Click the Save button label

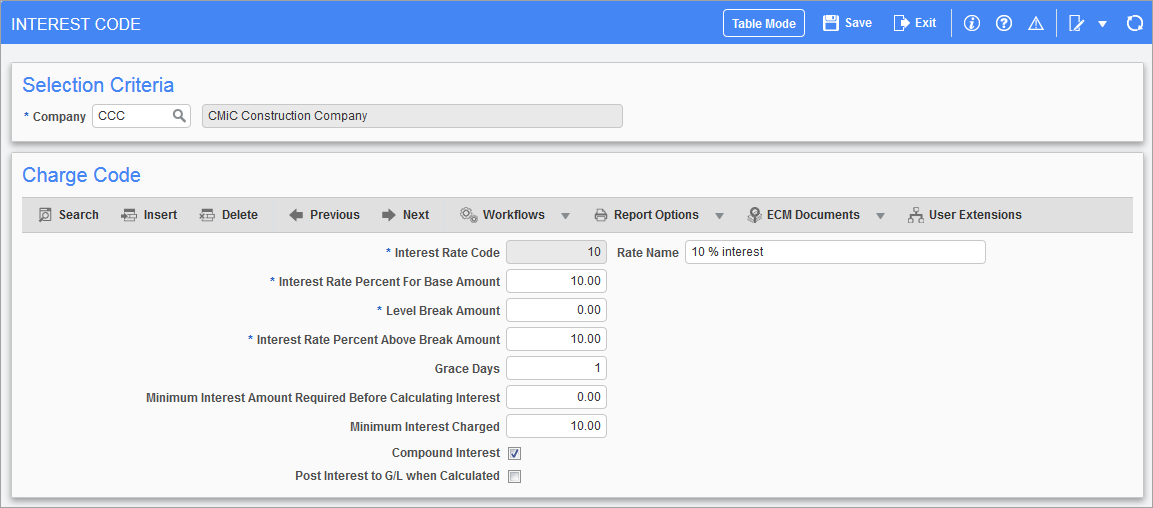[x=858, y=23]
